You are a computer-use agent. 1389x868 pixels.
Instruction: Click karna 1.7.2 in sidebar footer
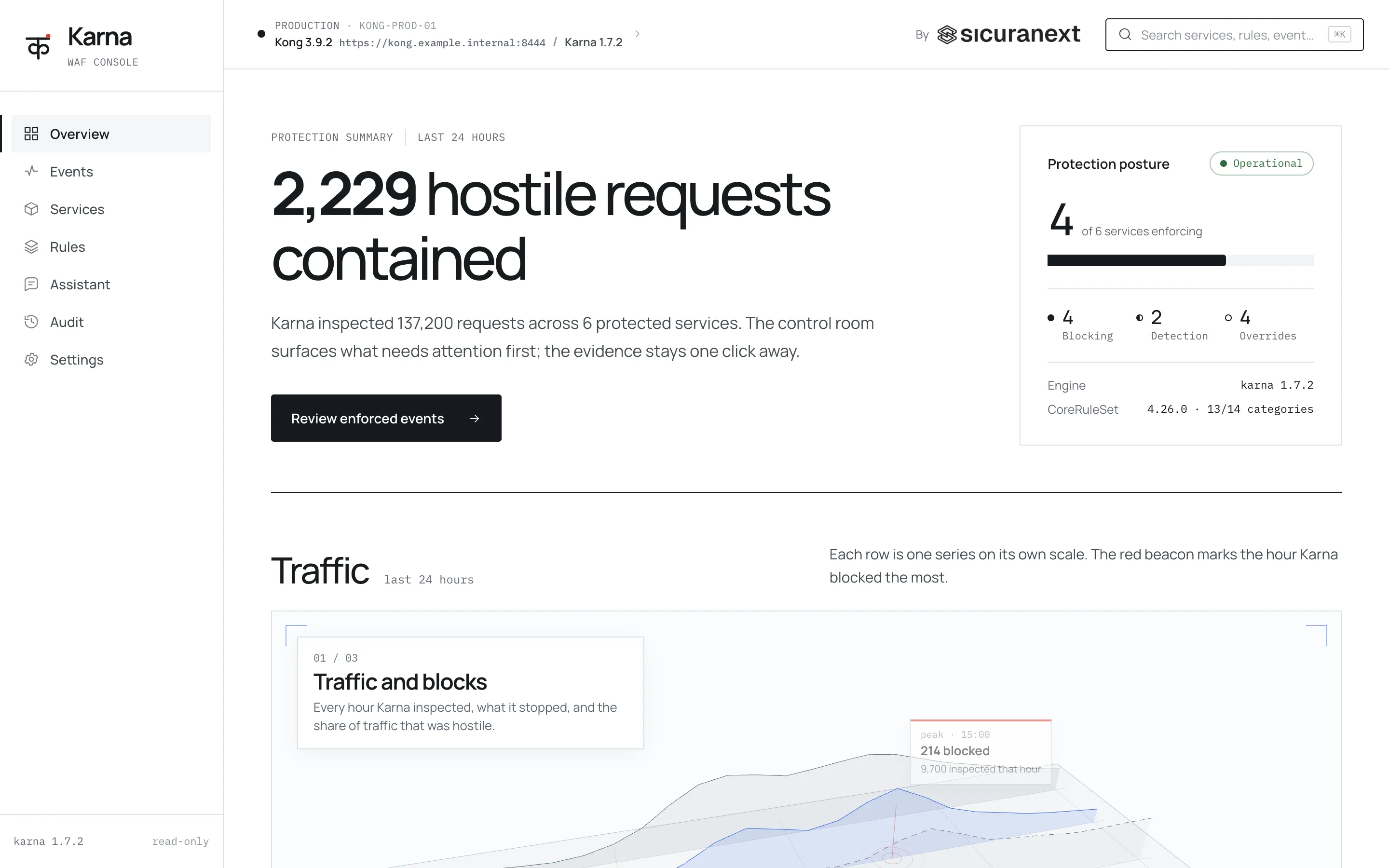point(48,841)
